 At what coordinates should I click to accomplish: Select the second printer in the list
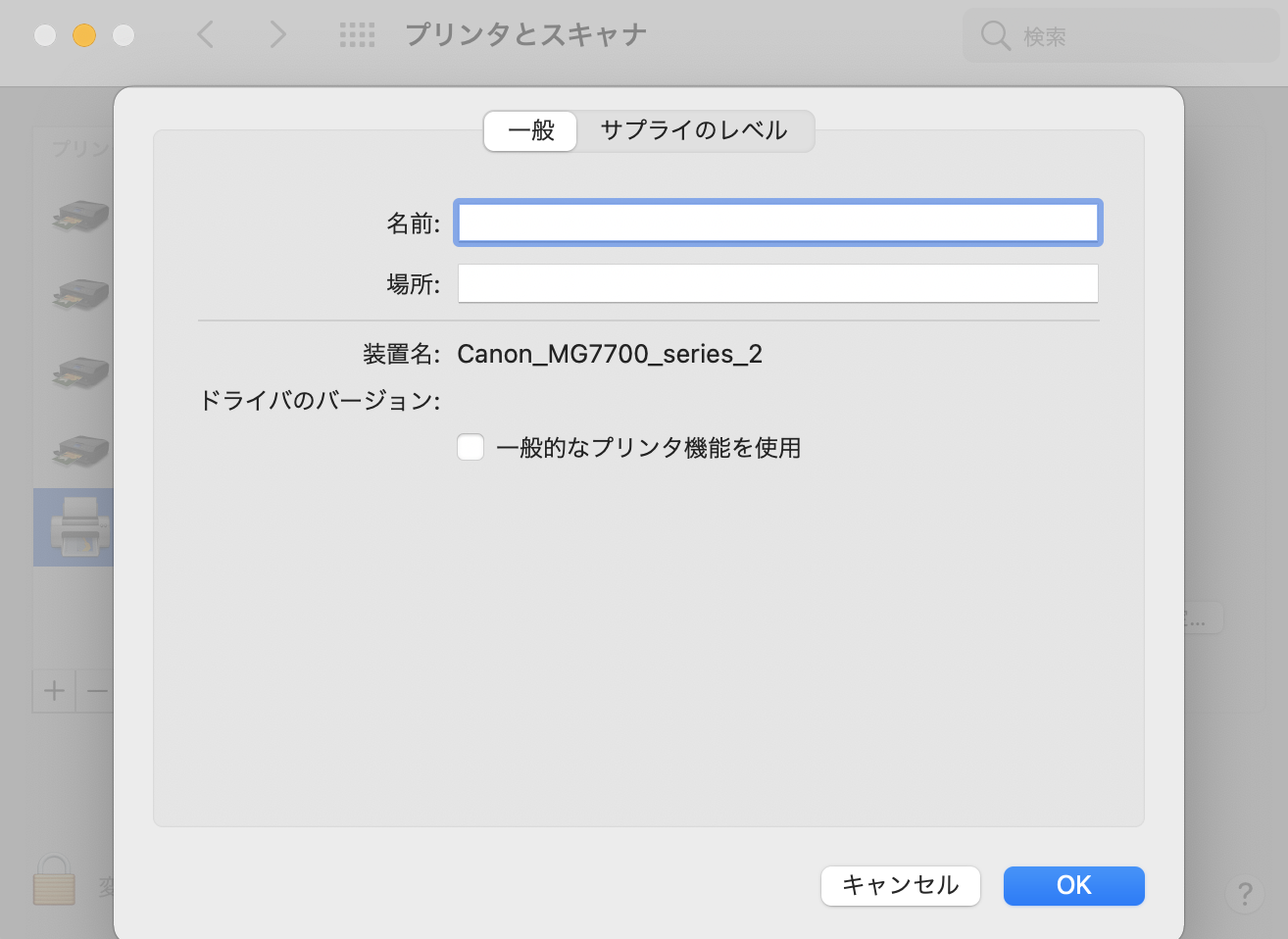(x=80, y=293)
